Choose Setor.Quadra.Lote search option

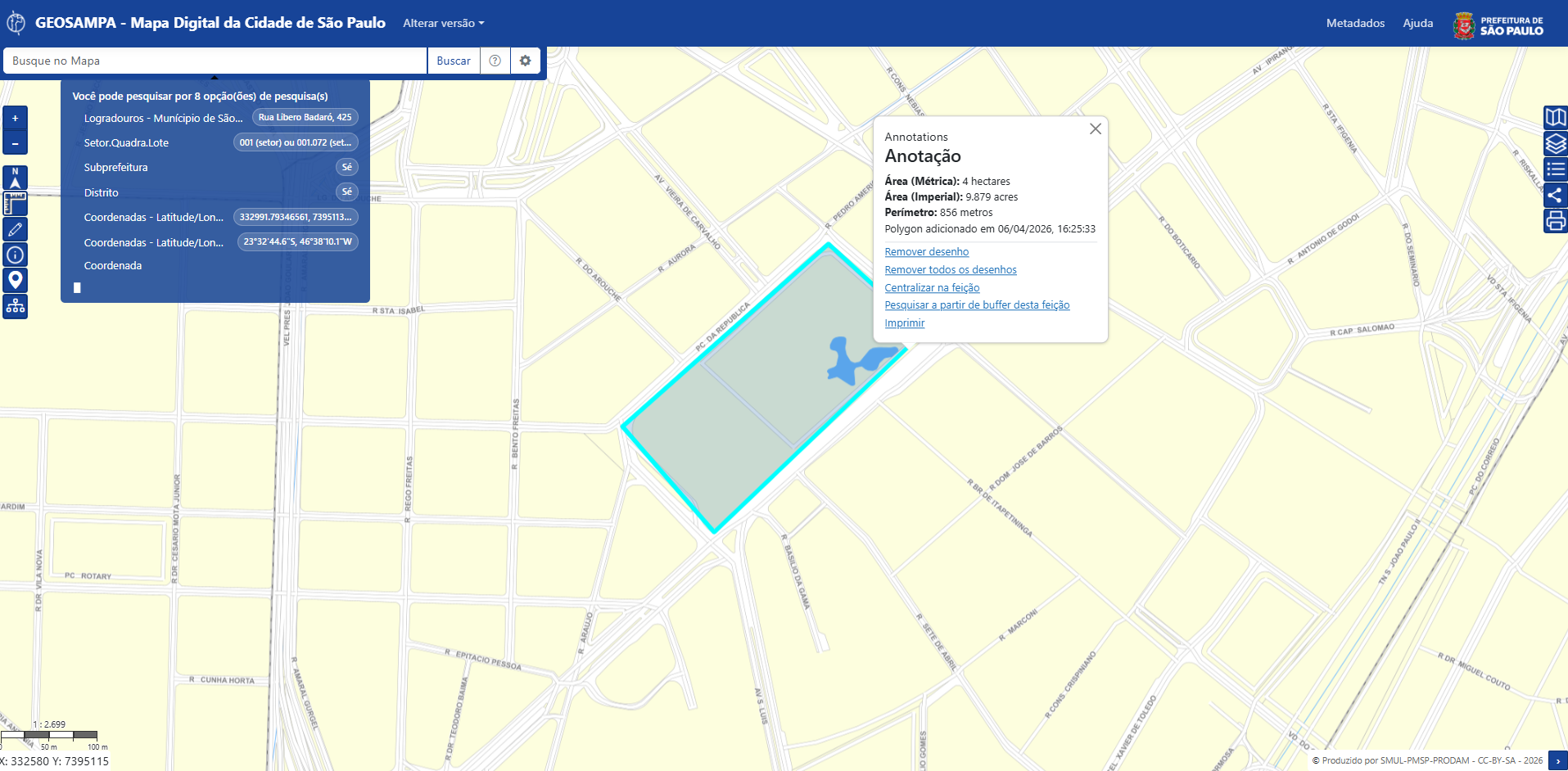[x=126, y=142]
